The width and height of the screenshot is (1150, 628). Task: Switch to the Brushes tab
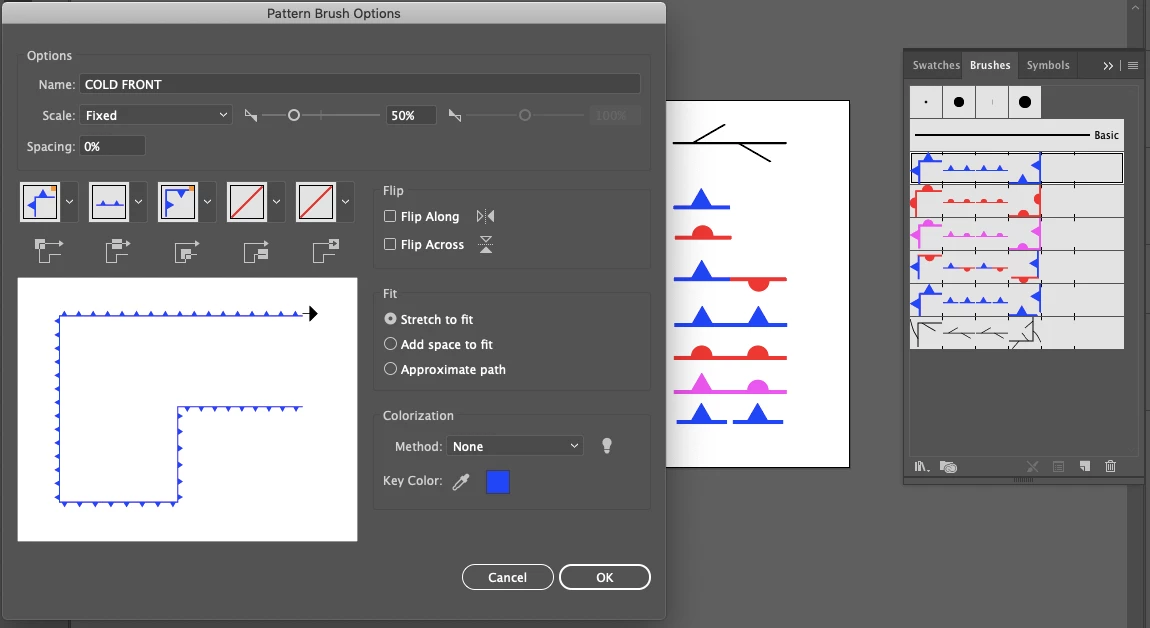989,65
